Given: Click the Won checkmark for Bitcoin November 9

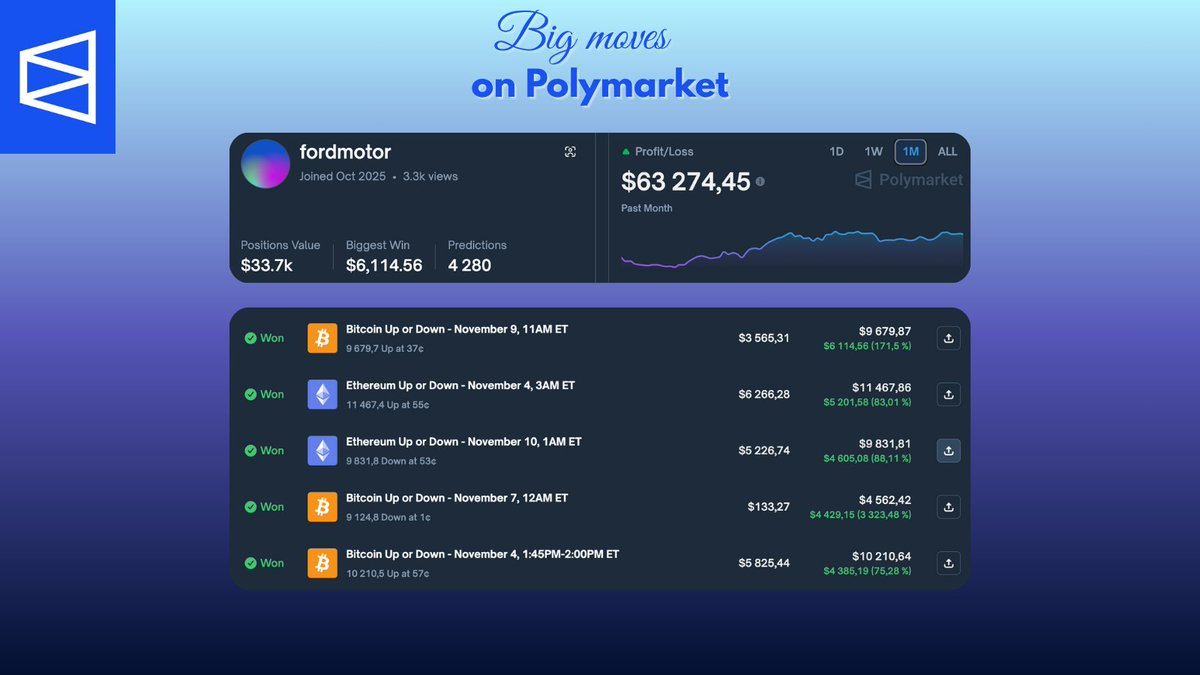Looking at the screenshot, I should [x=251, y=338].
